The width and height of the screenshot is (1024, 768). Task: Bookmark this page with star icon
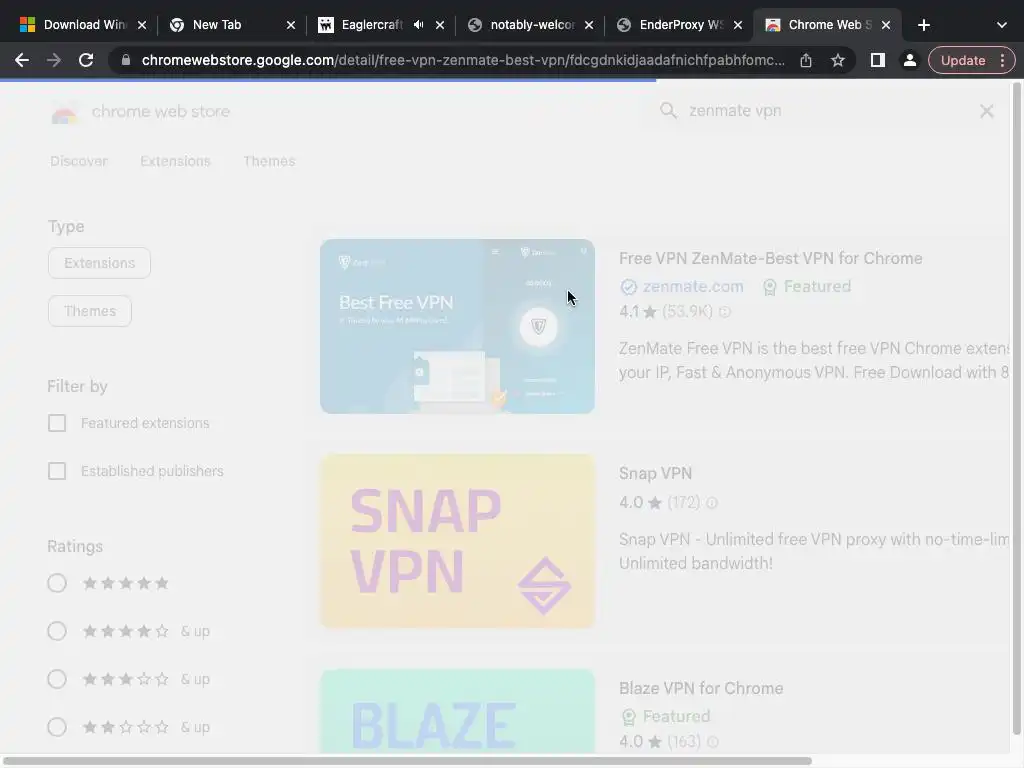coord(838,60)
